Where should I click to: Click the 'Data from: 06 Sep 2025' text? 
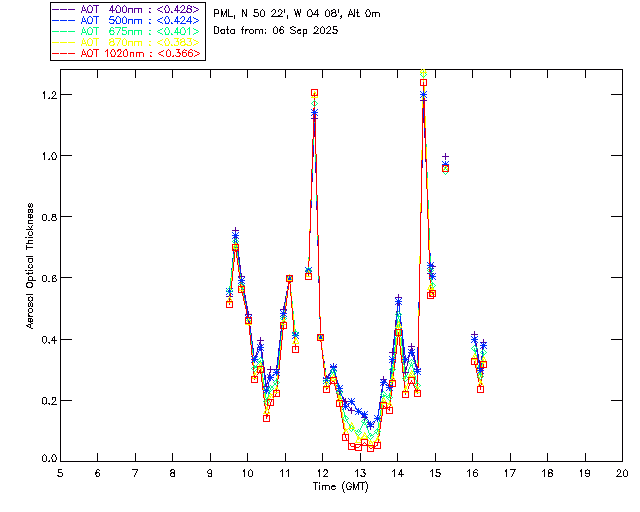pos(276,31)
